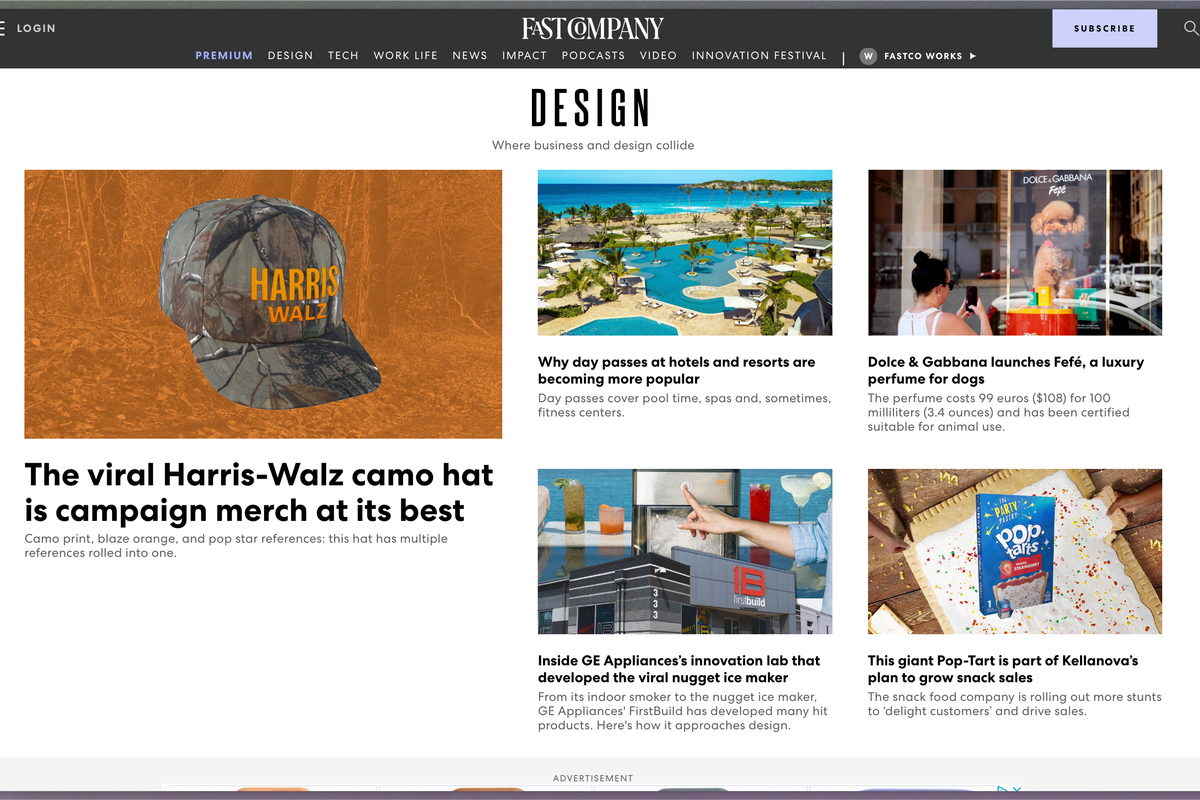Image resolution: width=1200 pixels, height=800 pixels.
Task: Go to the Podcasts section
Action: tap(593, 56)
